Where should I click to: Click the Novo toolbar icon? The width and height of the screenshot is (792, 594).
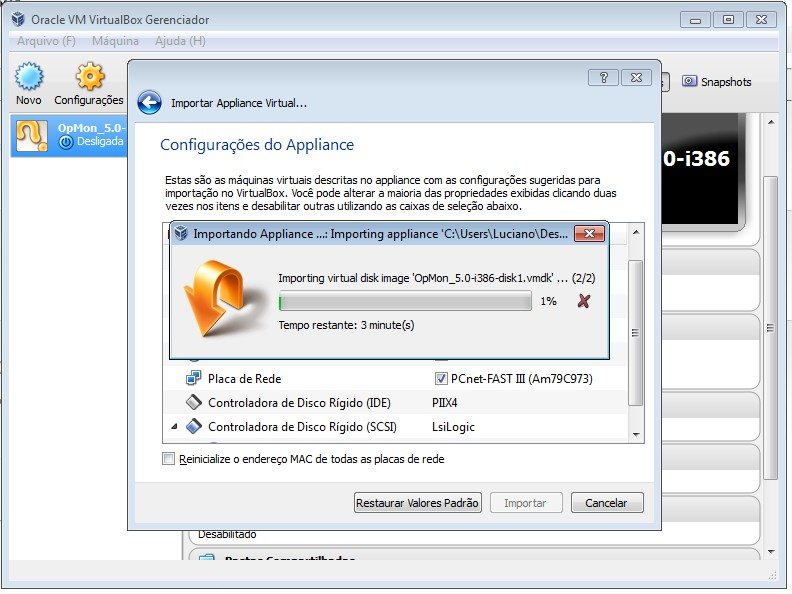pos(29,78)
